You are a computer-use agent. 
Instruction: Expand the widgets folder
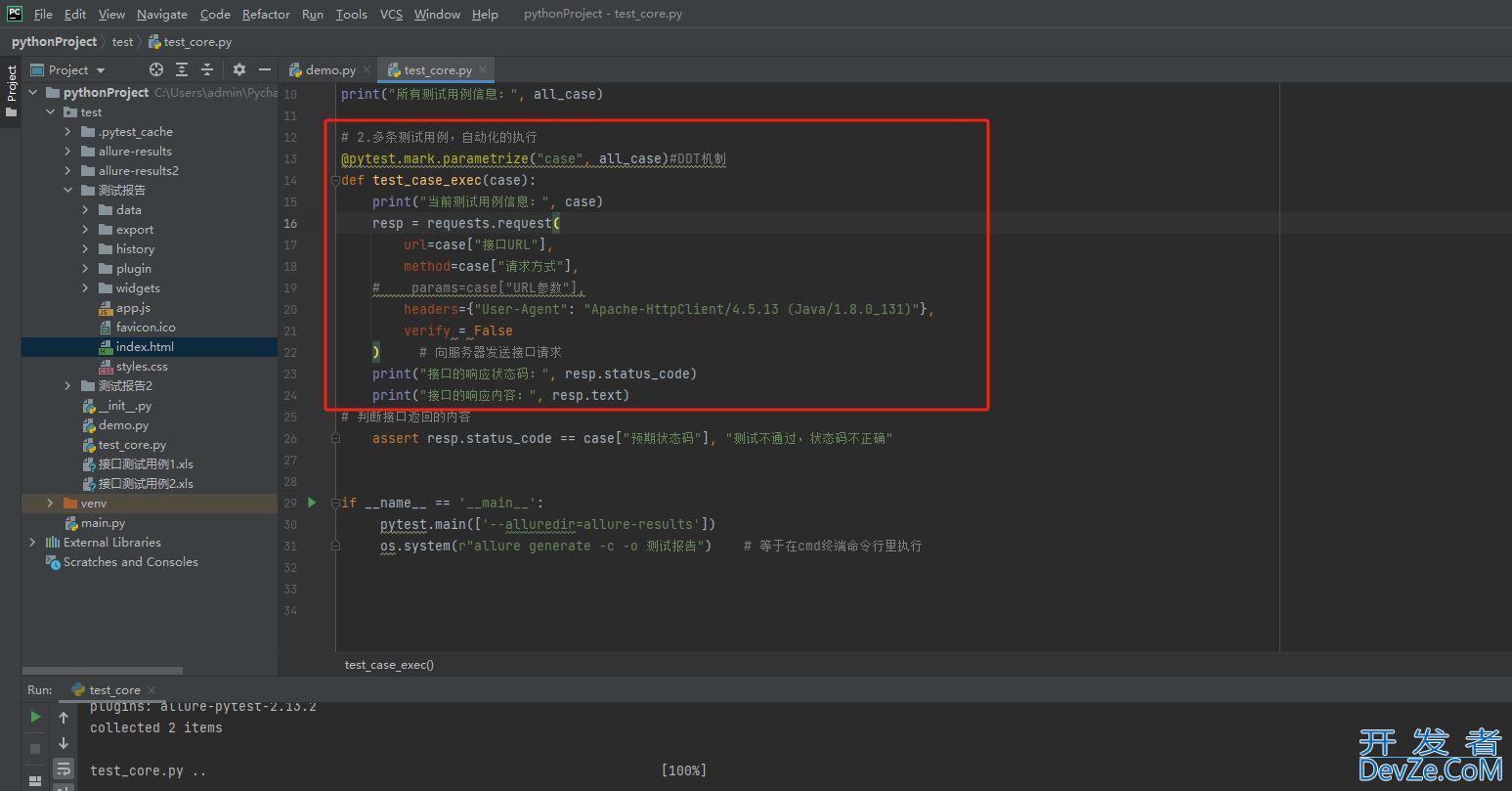[x=85, y=287]
